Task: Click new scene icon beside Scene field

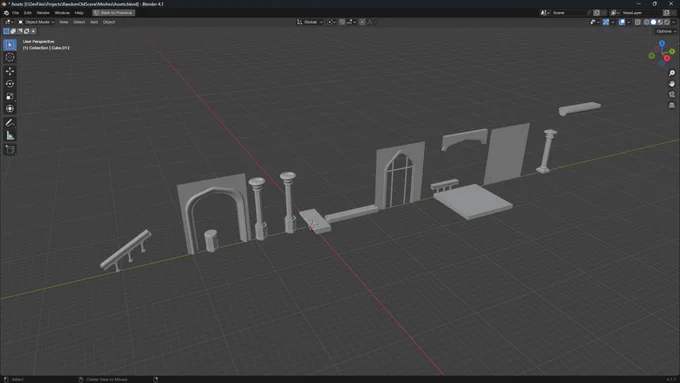Action: (596, 13)
